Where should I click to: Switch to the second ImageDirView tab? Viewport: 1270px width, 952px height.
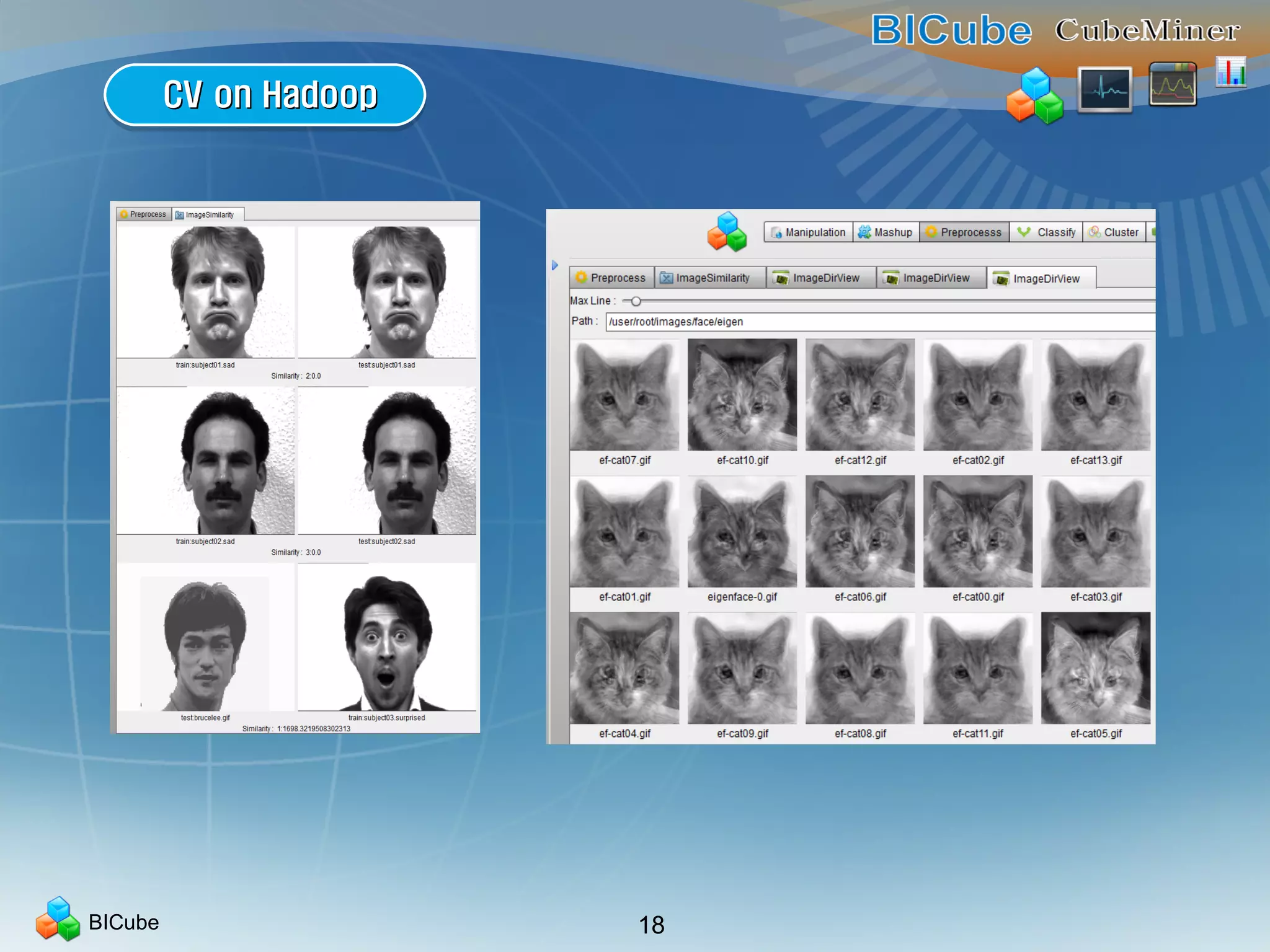931,278
